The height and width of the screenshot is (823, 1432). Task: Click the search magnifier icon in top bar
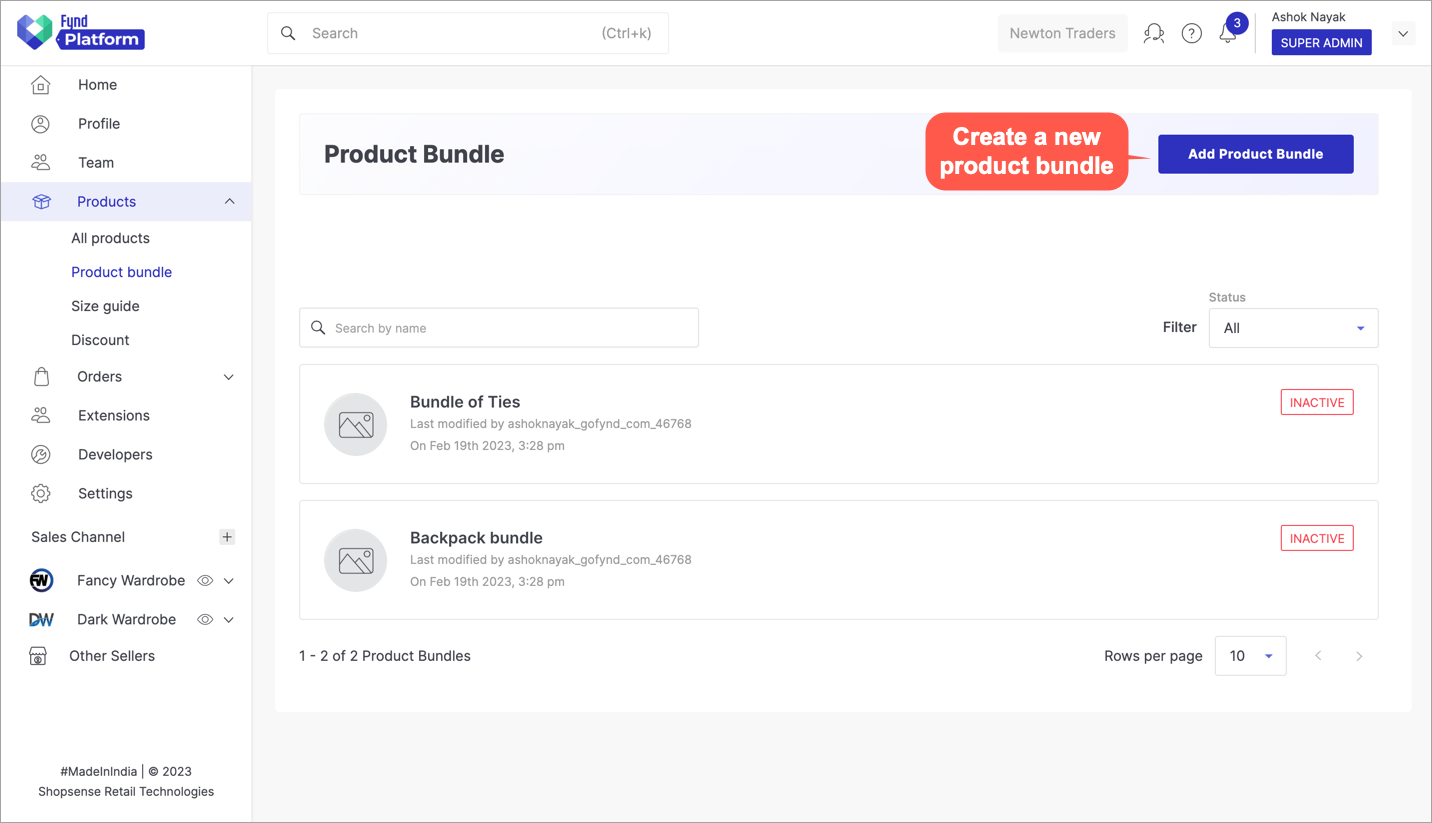288,33
